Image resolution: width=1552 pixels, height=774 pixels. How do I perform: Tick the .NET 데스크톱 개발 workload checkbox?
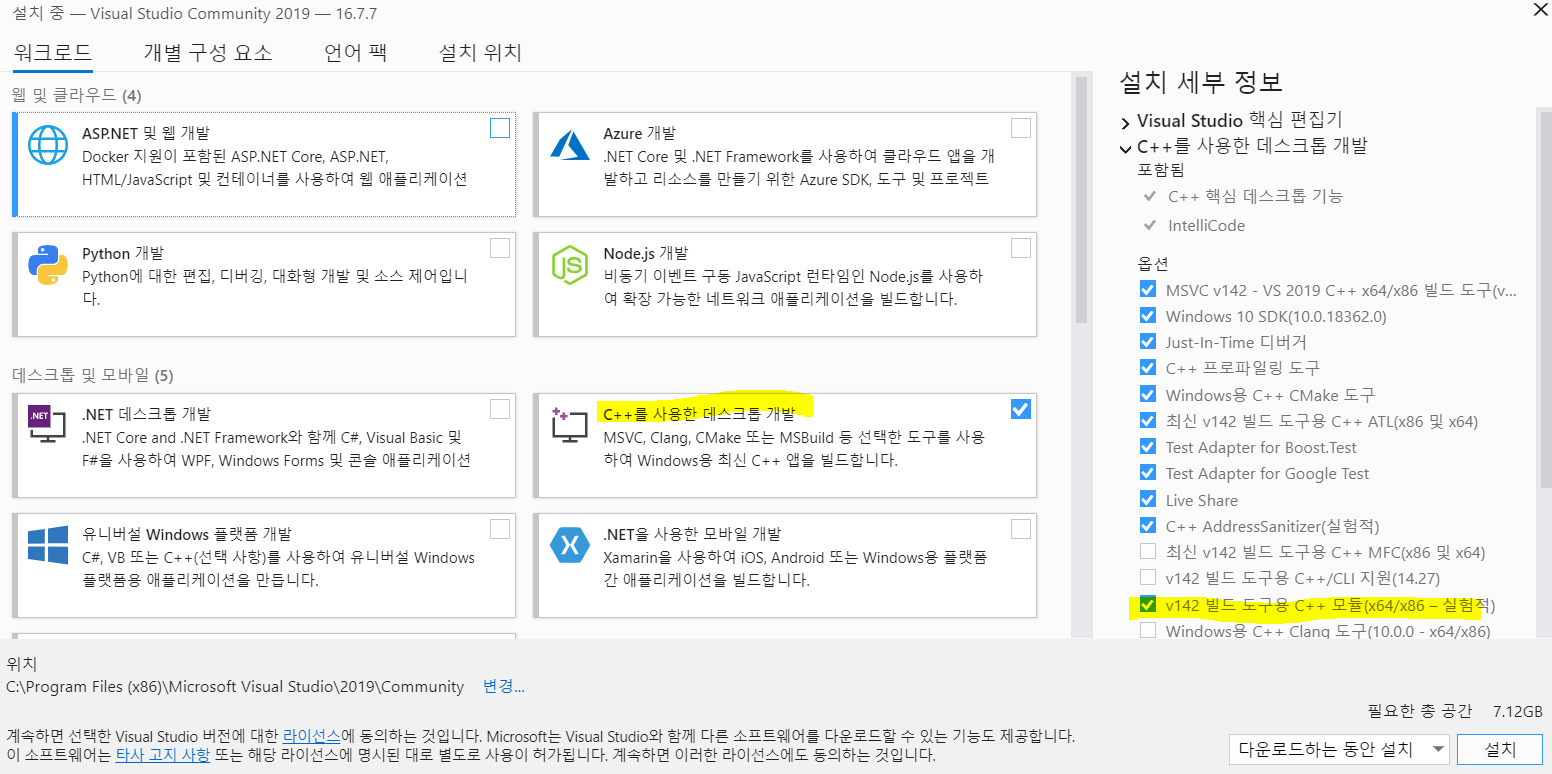click(x=500, y=409)
